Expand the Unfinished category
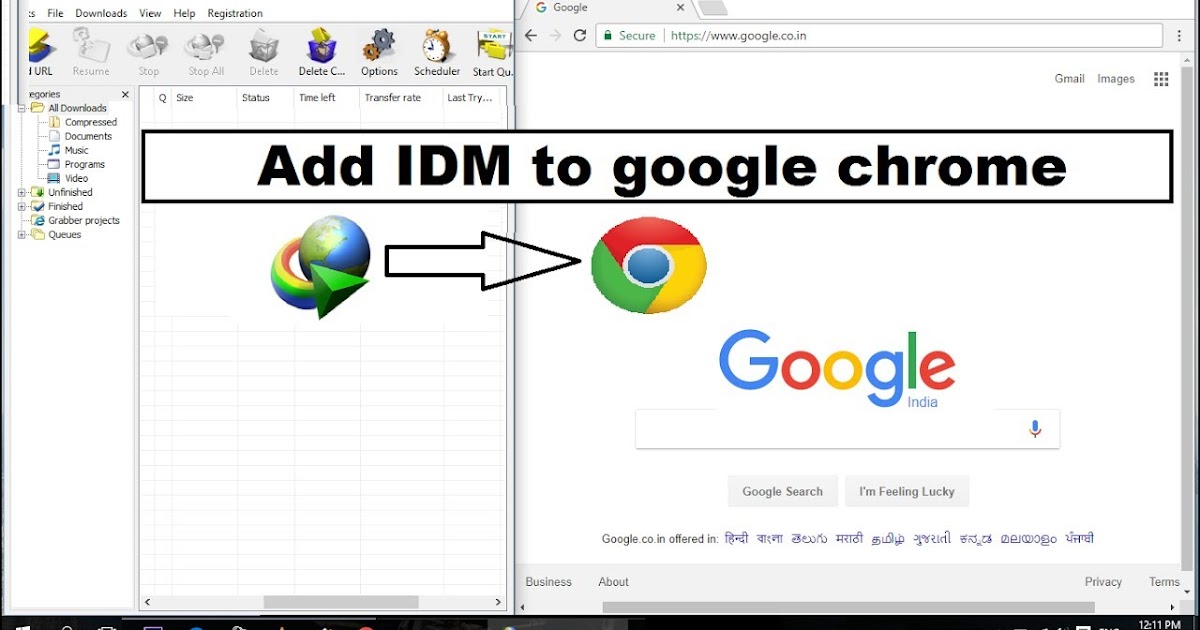The height and width of the screenshot is (630, 1200). click(x=22, y=192)
